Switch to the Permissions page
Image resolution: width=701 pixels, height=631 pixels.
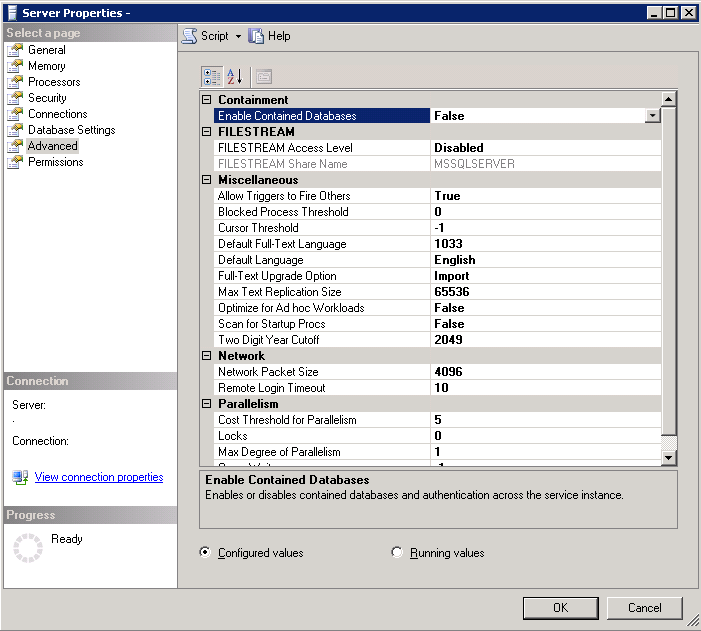click(x=55, y=162)
